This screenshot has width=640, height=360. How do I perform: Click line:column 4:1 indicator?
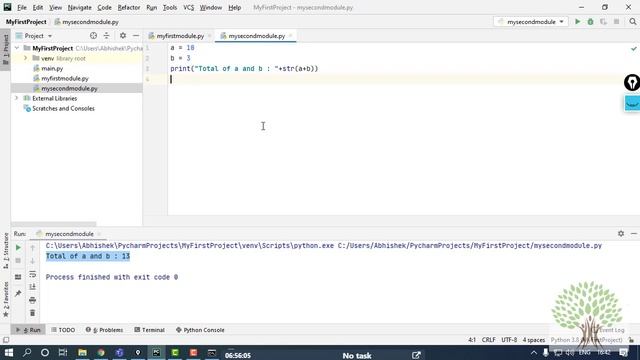[472, 340]
